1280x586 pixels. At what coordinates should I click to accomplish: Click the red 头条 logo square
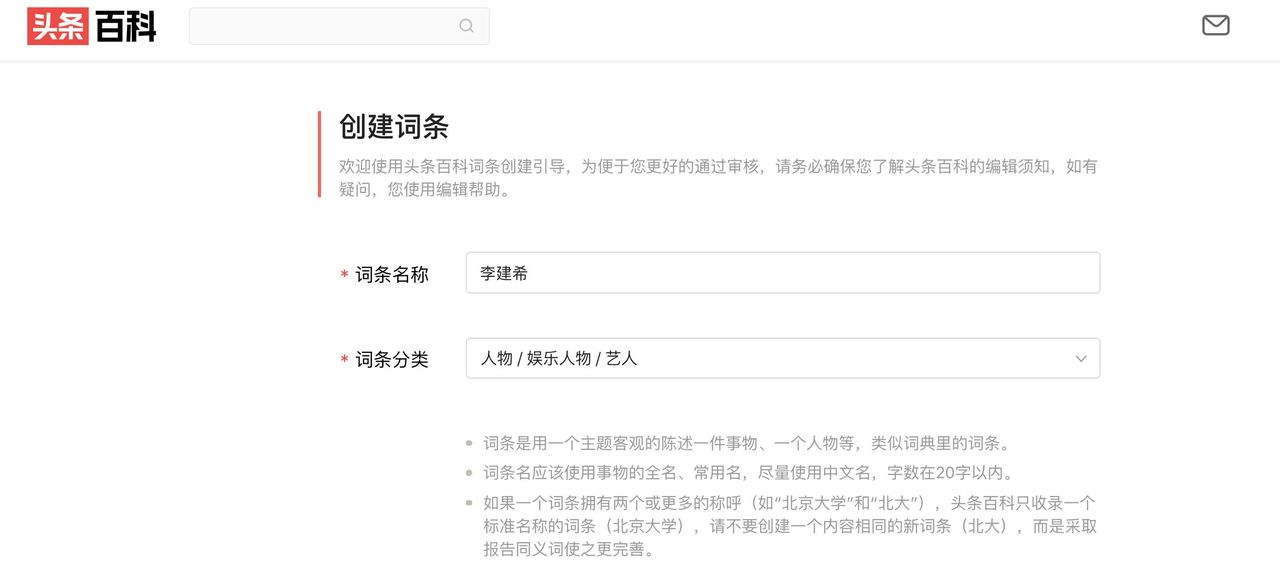tap(56, 26)
